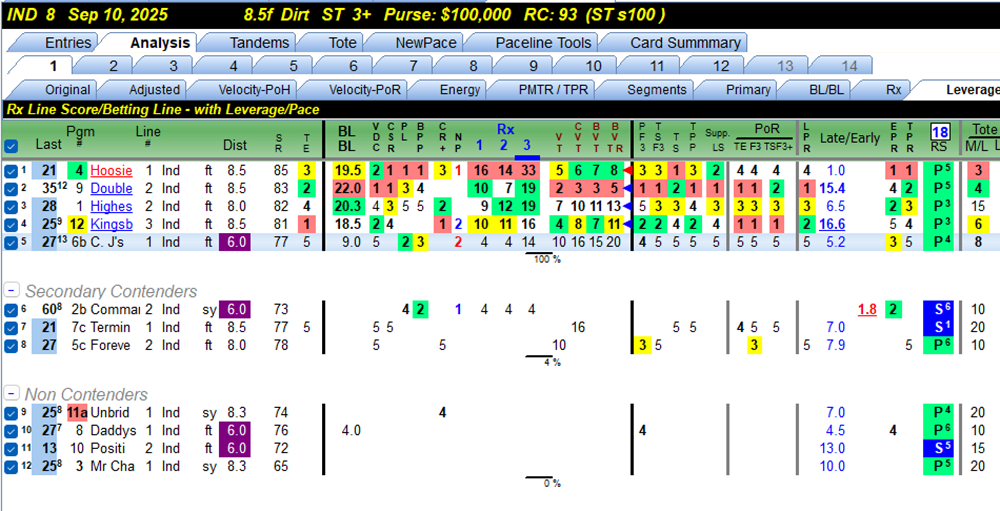Open the Energy sub-tab
The width and height of the screenshot is (1000, 511).
point(459,90)
